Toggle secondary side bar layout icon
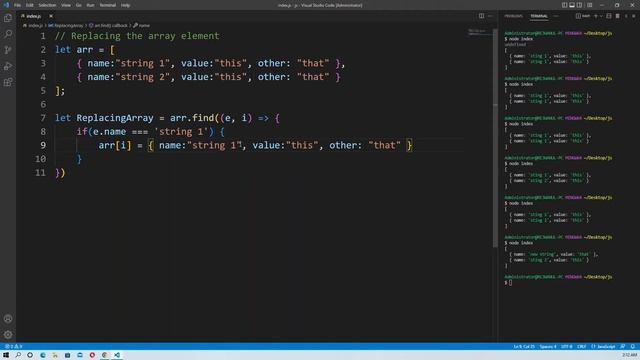640x360 pixels. coord(579,5)
